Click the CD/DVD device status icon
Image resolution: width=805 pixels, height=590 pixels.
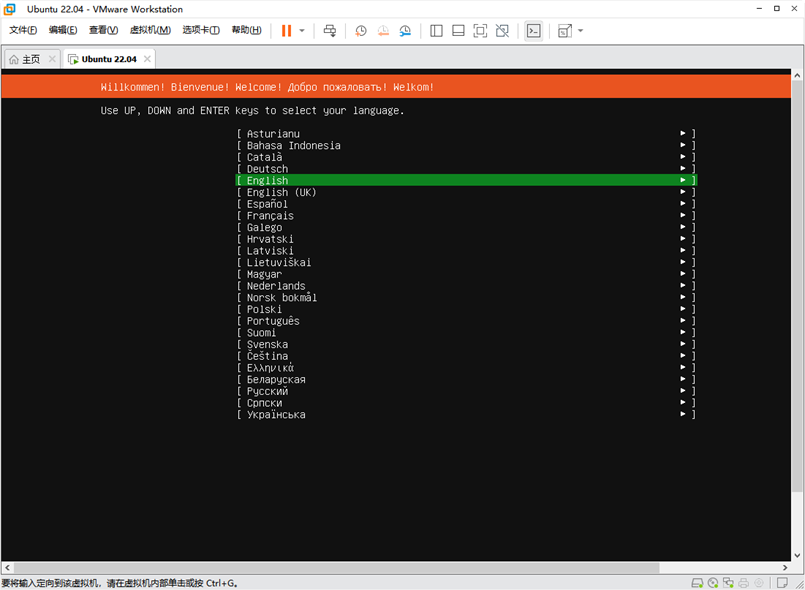pos(713,583)
